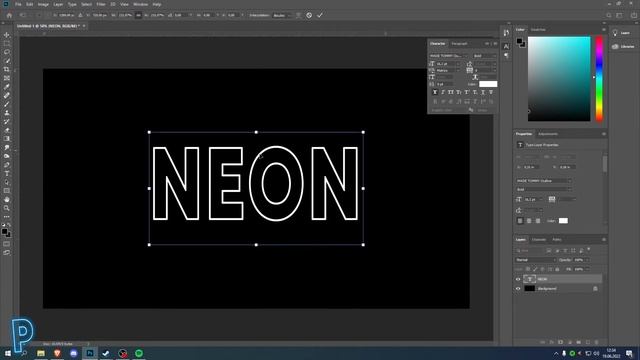This screenshot has width=640, height=360.
Task: Select the Hand tool
Action: 7,200
